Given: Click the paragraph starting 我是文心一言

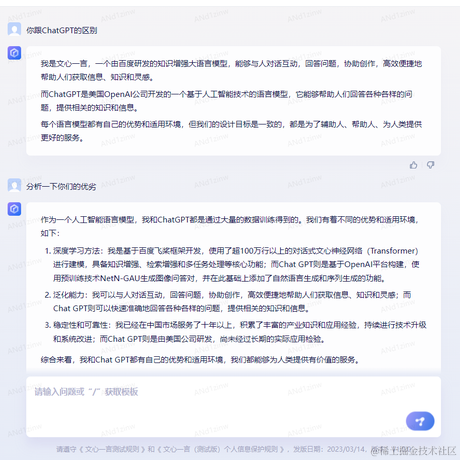Looking at the screenshot, I should click(x=231, y=70).
